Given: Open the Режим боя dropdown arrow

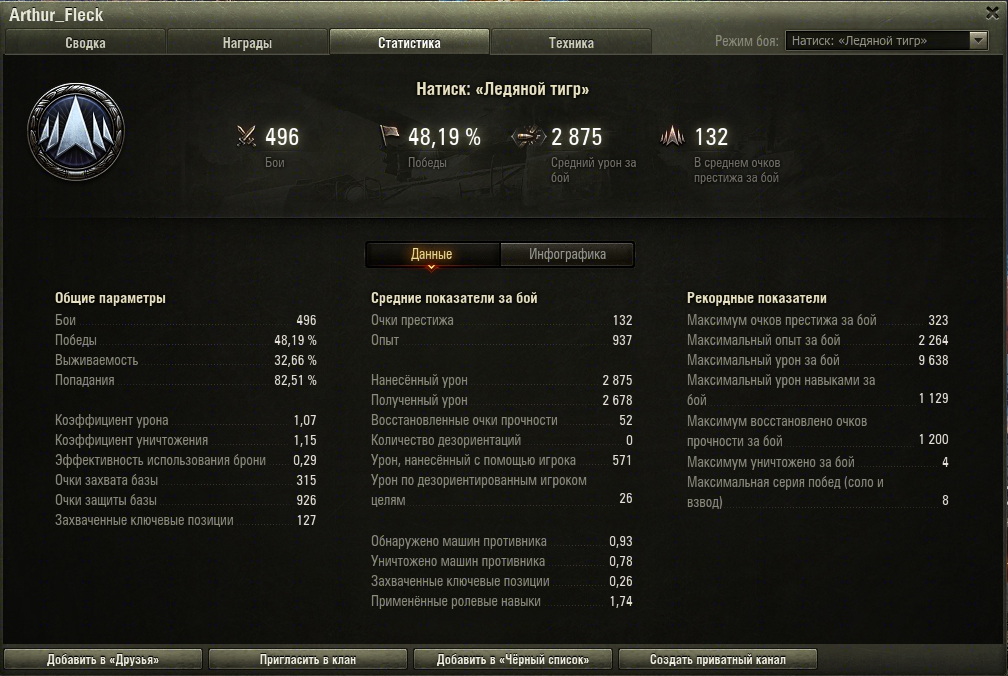Looking at the screenshot, I should coord(978,40).
